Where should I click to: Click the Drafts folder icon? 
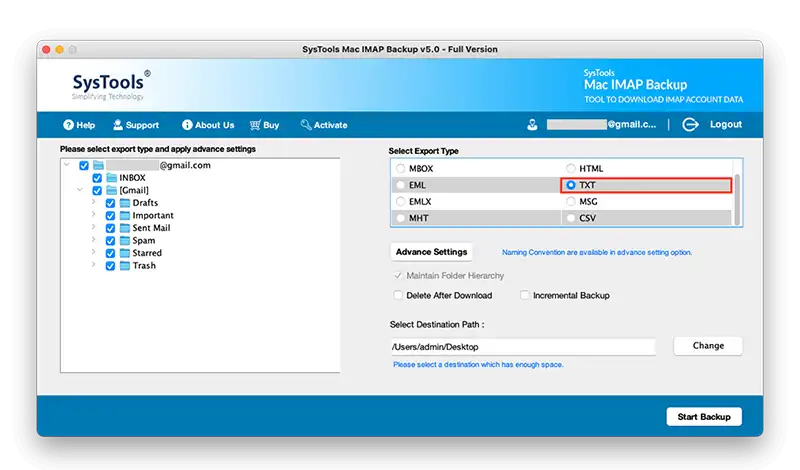coord(125,203)
